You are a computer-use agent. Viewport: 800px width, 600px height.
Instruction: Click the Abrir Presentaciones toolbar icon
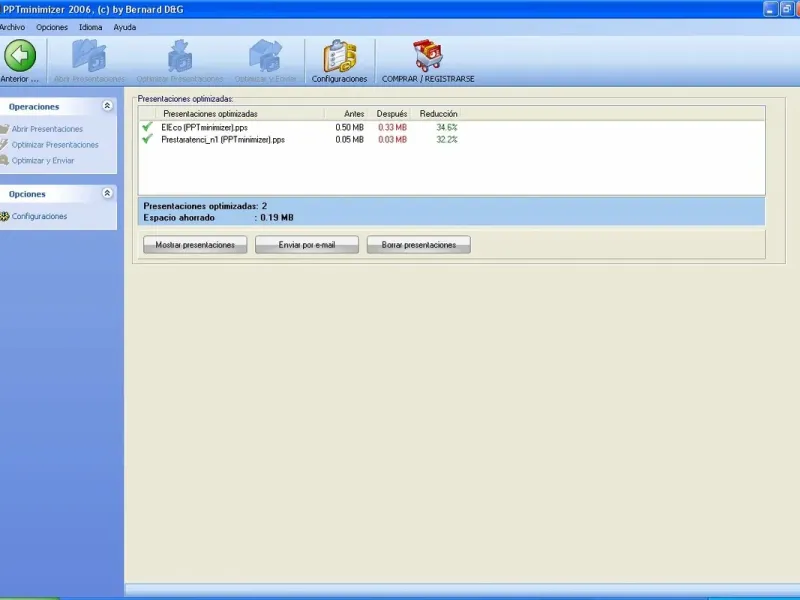tap(89, 56)
